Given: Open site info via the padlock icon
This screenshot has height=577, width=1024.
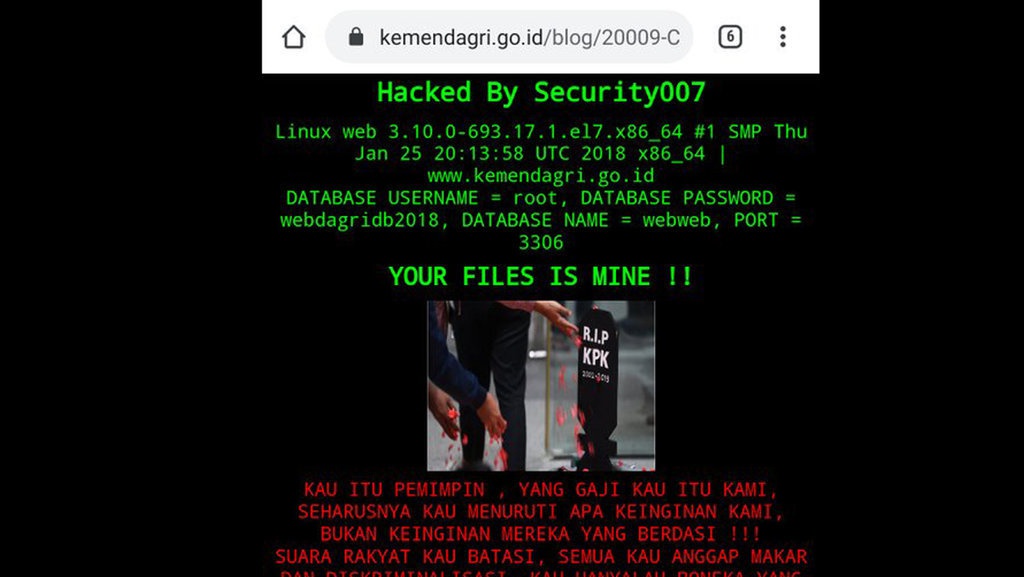Looking at the screenshot, I should (356, 37).
